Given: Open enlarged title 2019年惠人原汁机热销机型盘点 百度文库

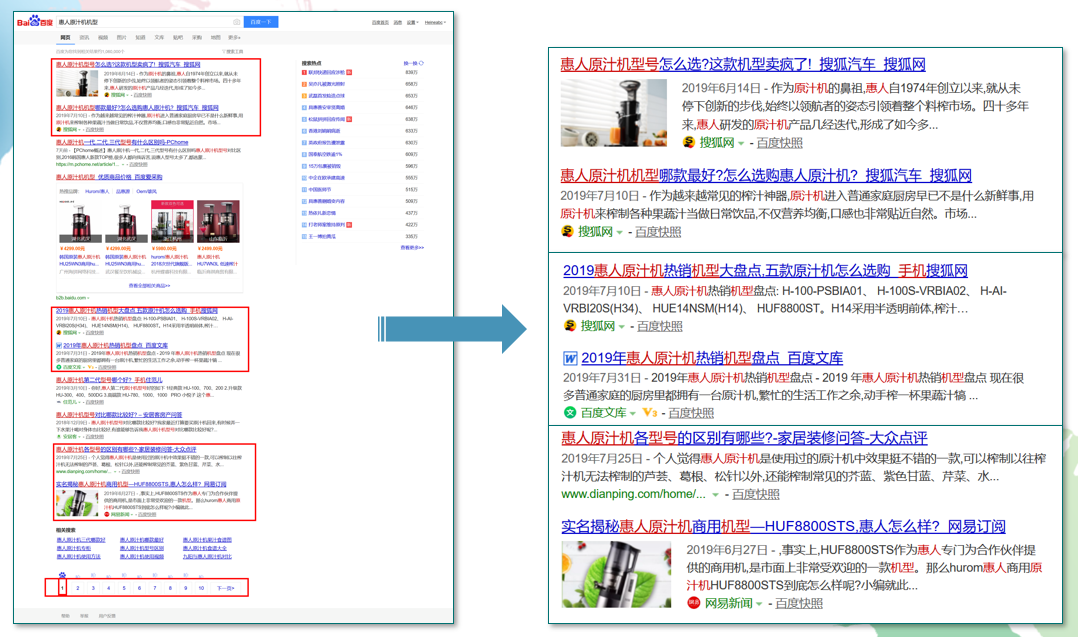Looking at the screenshot, I should [x=712, y=358].
